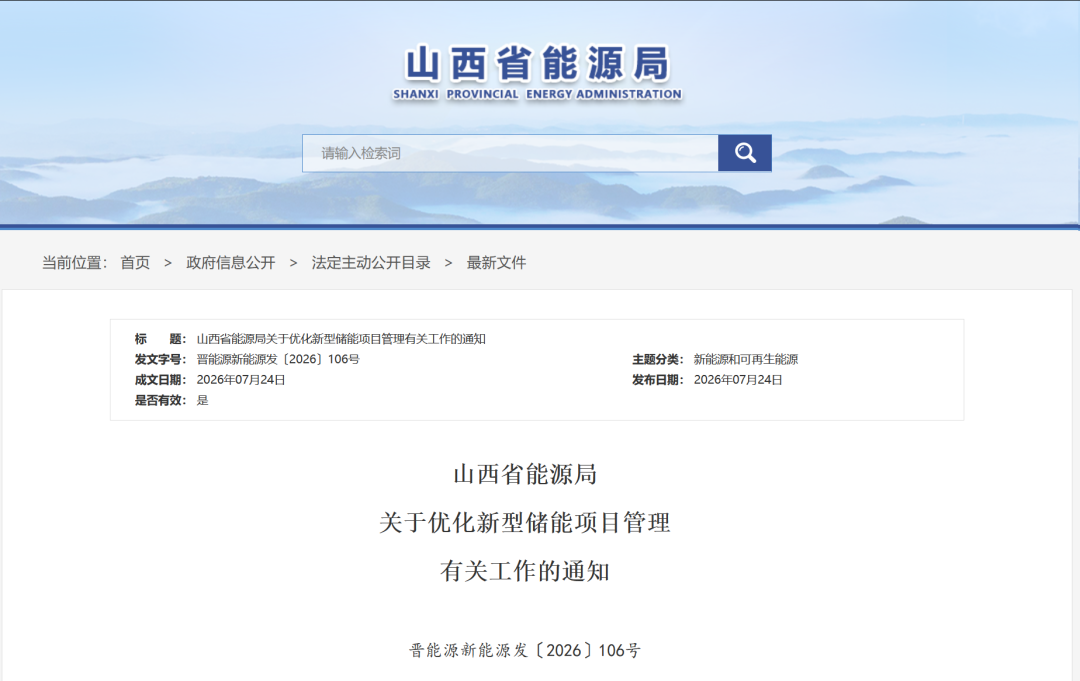Click the 发文字号: field label

tap(160, 359)
